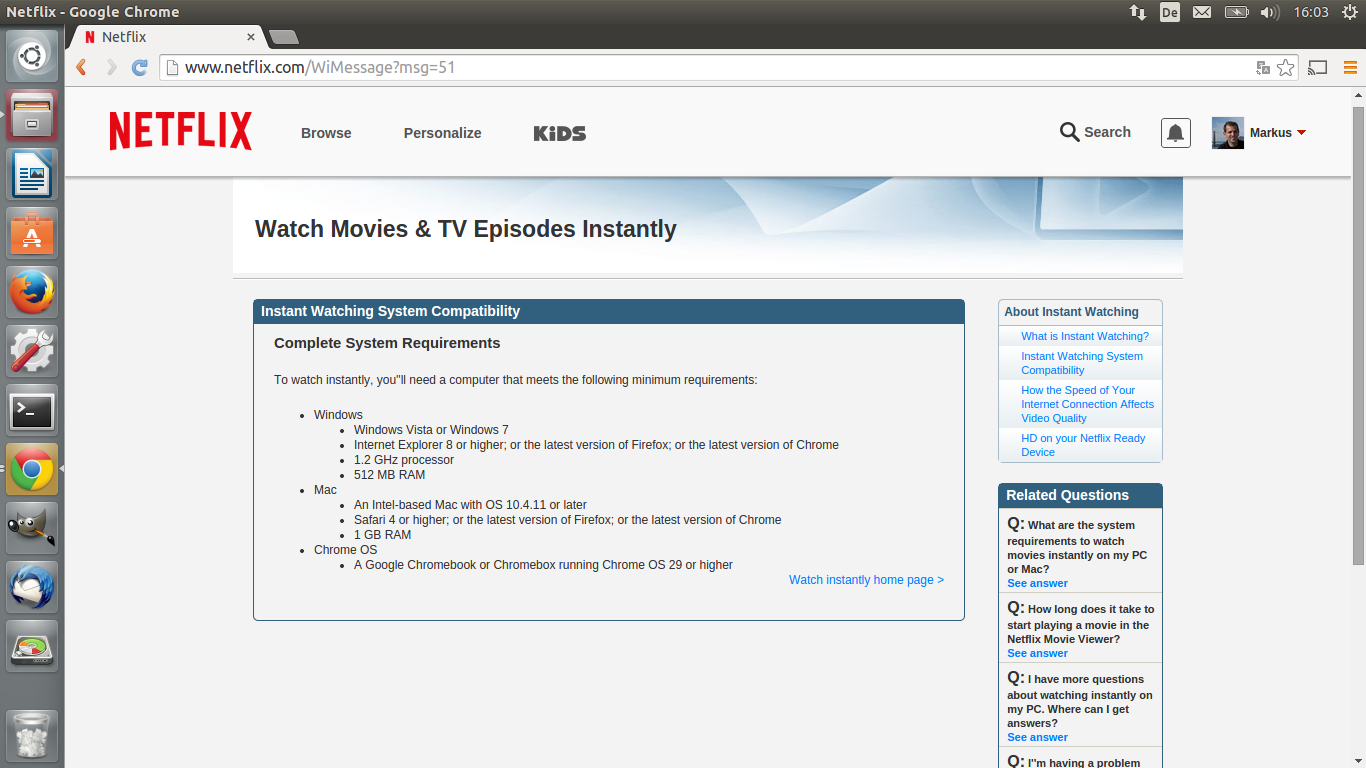Image resolution: width=1366 pixels, height=768 pixels.
Task: Bookmark this page with the star icon
Action: (1285, 68)
